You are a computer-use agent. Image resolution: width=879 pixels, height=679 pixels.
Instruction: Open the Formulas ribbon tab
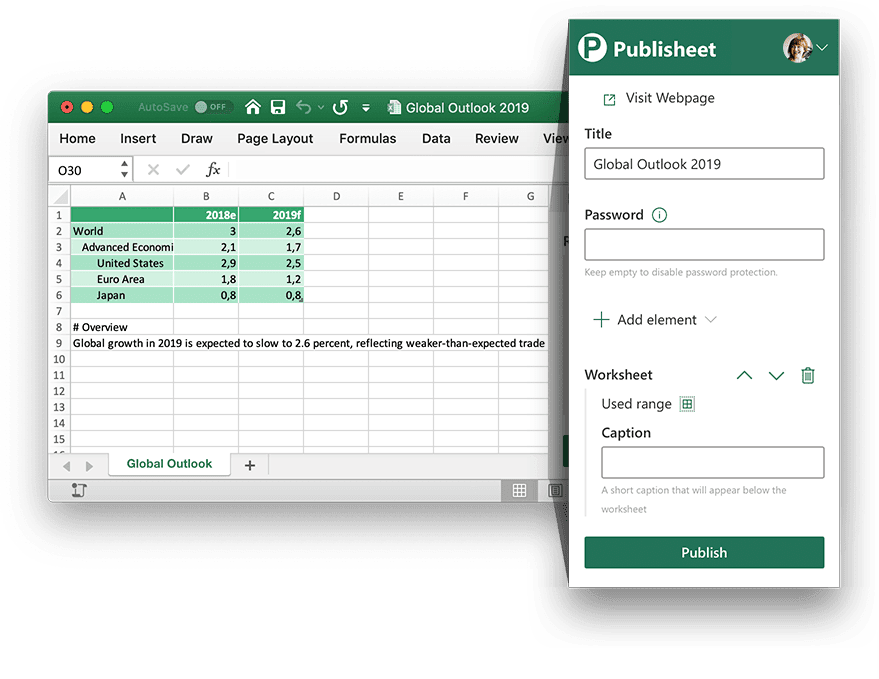pyautogui.click(x=368, y=138)
